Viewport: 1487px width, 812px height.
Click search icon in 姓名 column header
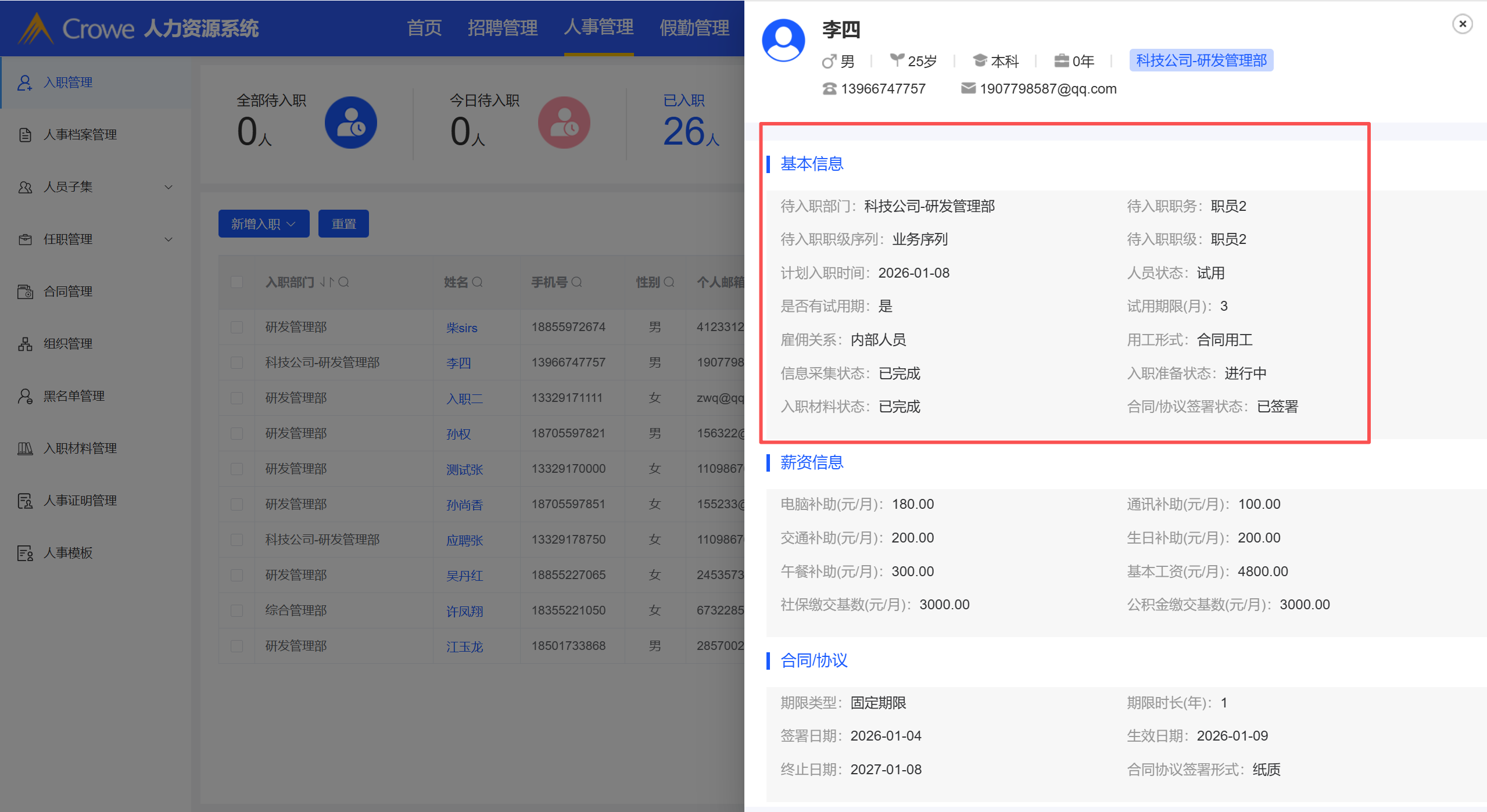point(478,282)
